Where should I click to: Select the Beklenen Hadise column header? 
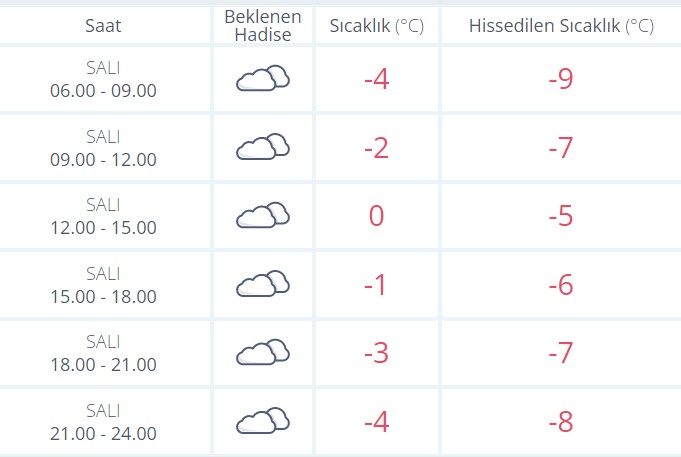coord(263,26)
